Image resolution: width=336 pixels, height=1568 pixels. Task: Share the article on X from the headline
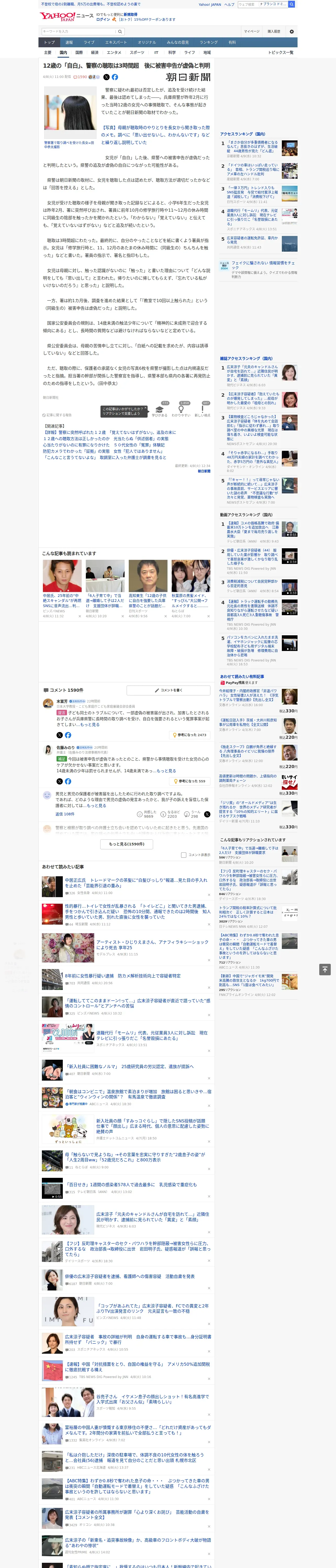pos(106,77)
